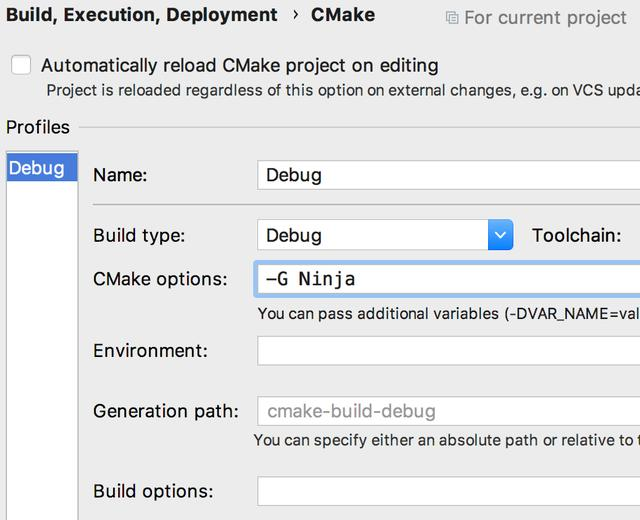Click the 'Build type:' label

point(139,236)
